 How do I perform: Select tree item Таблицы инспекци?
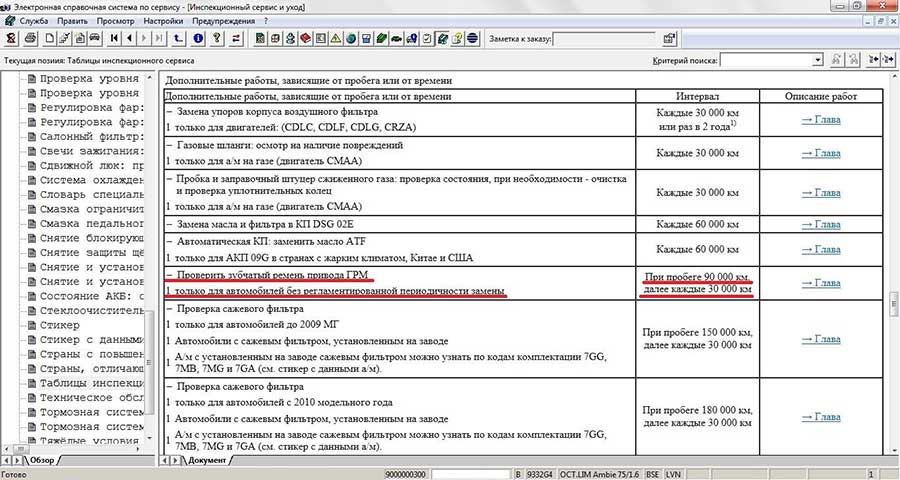click(92, 383)
